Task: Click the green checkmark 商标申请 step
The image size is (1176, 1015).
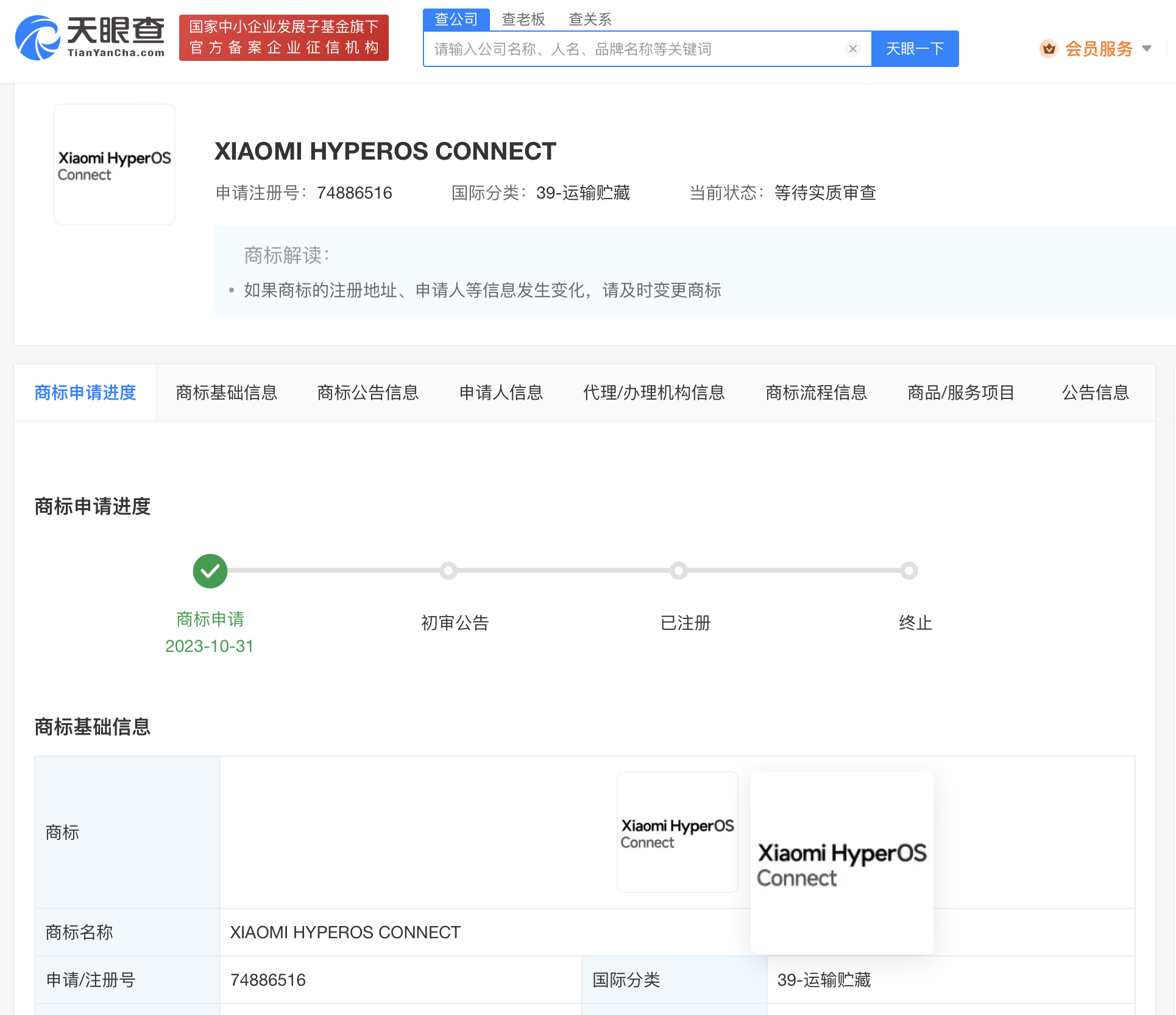Action: pyautogui.click(x=210, y=571)
